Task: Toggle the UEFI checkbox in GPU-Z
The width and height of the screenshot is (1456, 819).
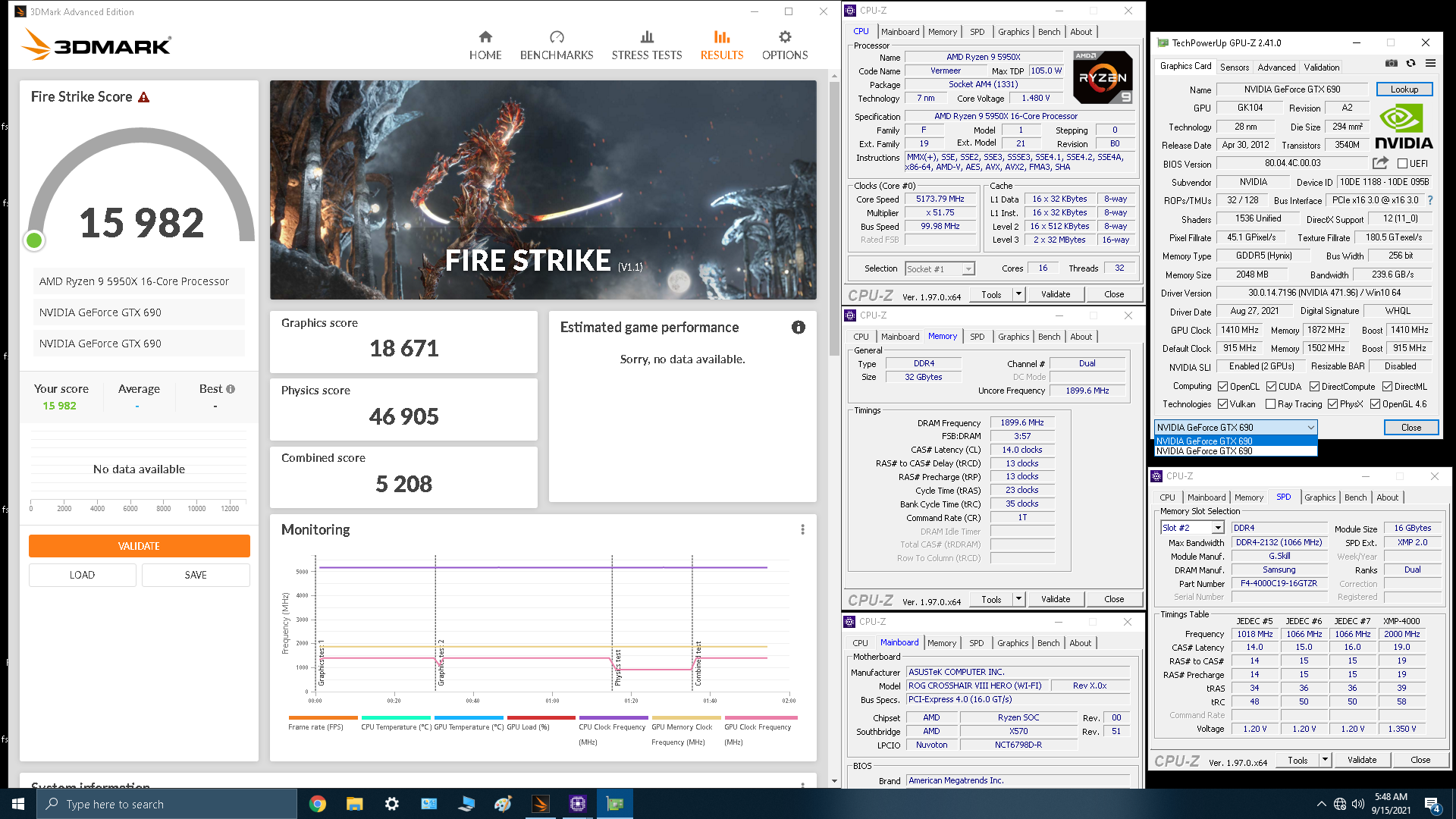Action: (1402, 164)
